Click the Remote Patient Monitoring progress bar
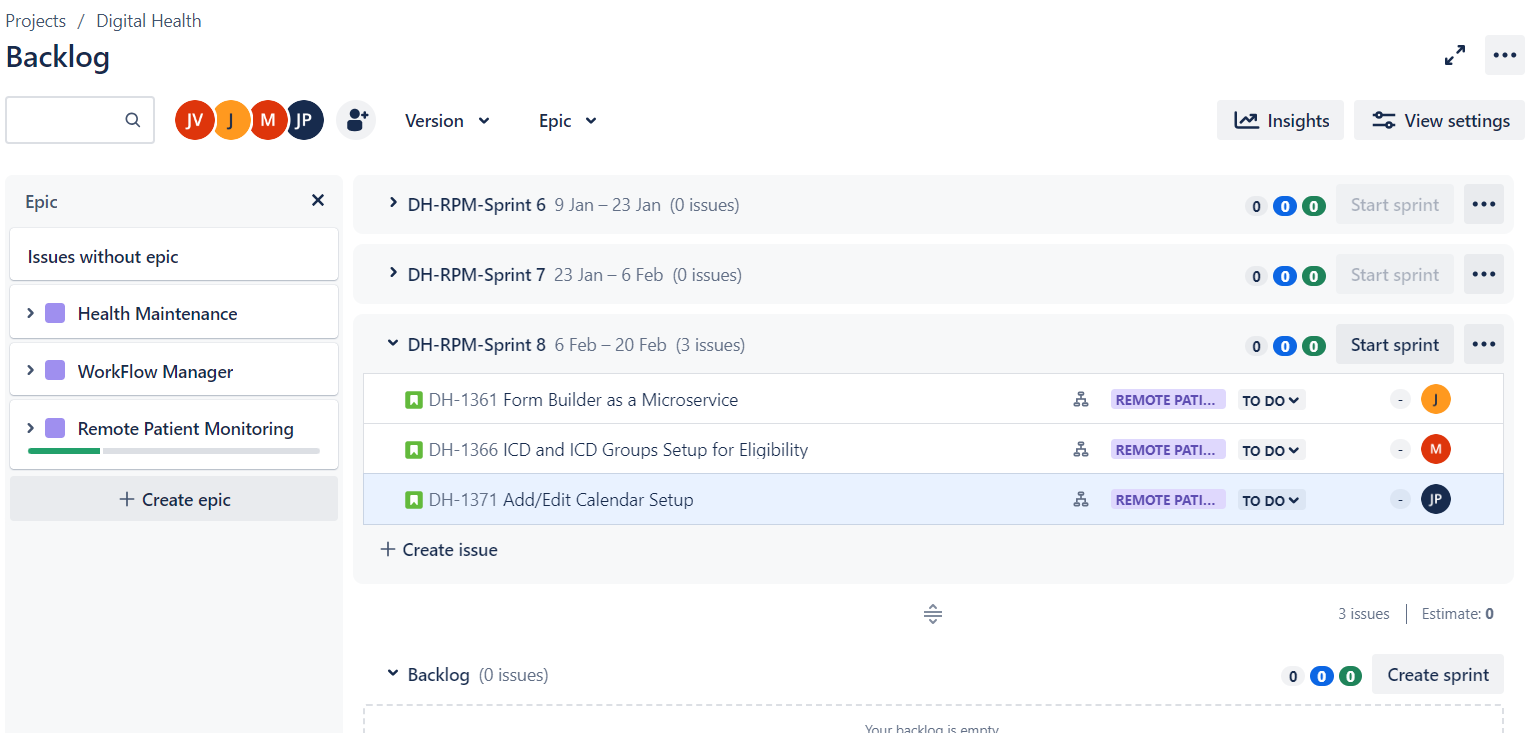This screenshot has height=733, width=1538. (x=174, y=451)
